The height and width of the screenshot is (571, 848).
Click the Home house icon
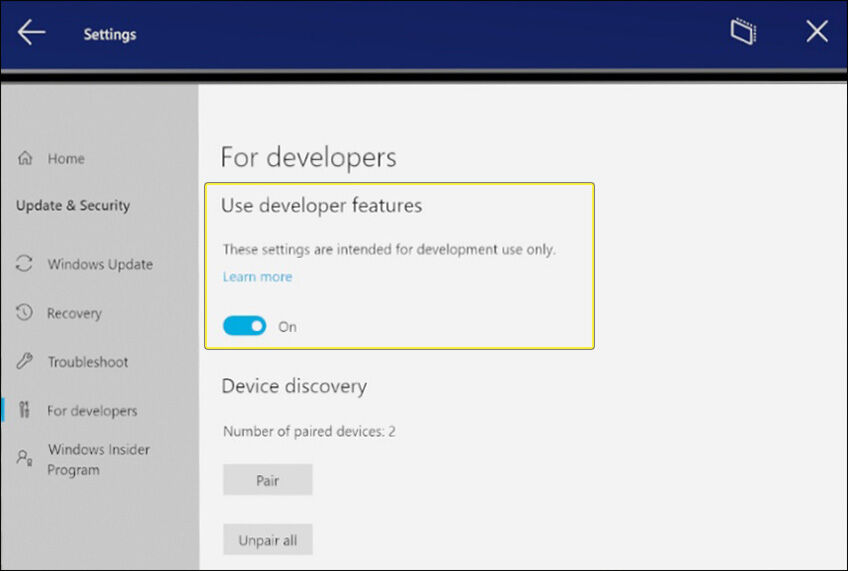25,158
